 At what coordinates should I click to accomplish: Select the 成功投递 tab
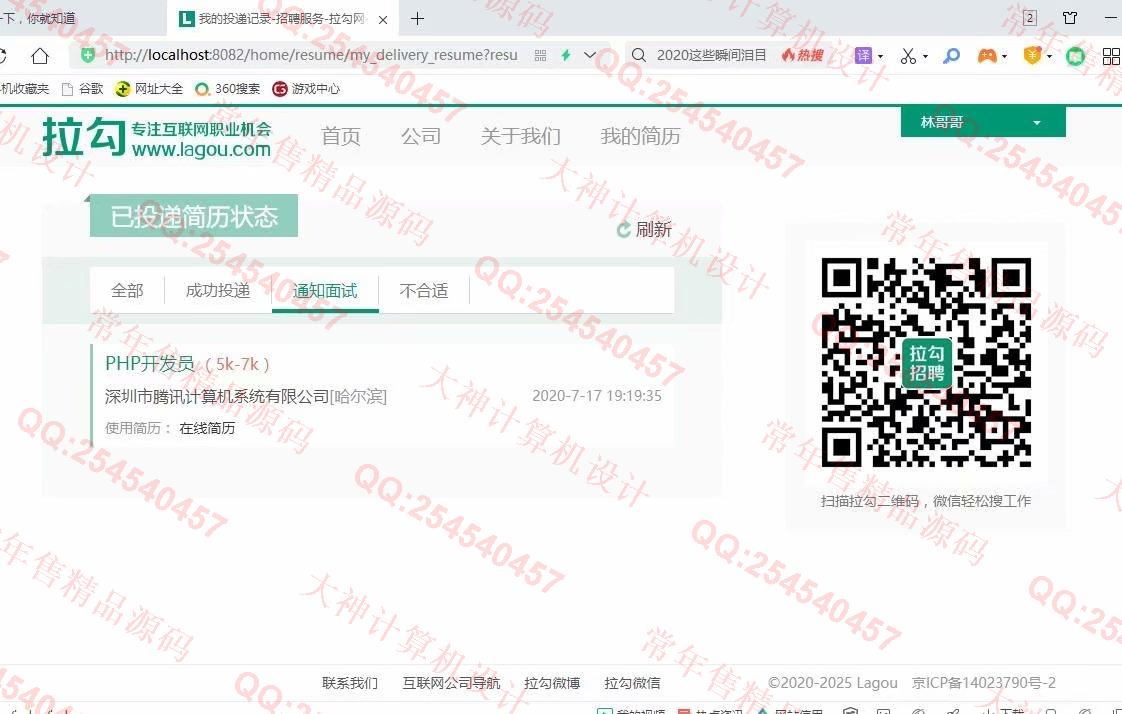[x=218, y=290]
